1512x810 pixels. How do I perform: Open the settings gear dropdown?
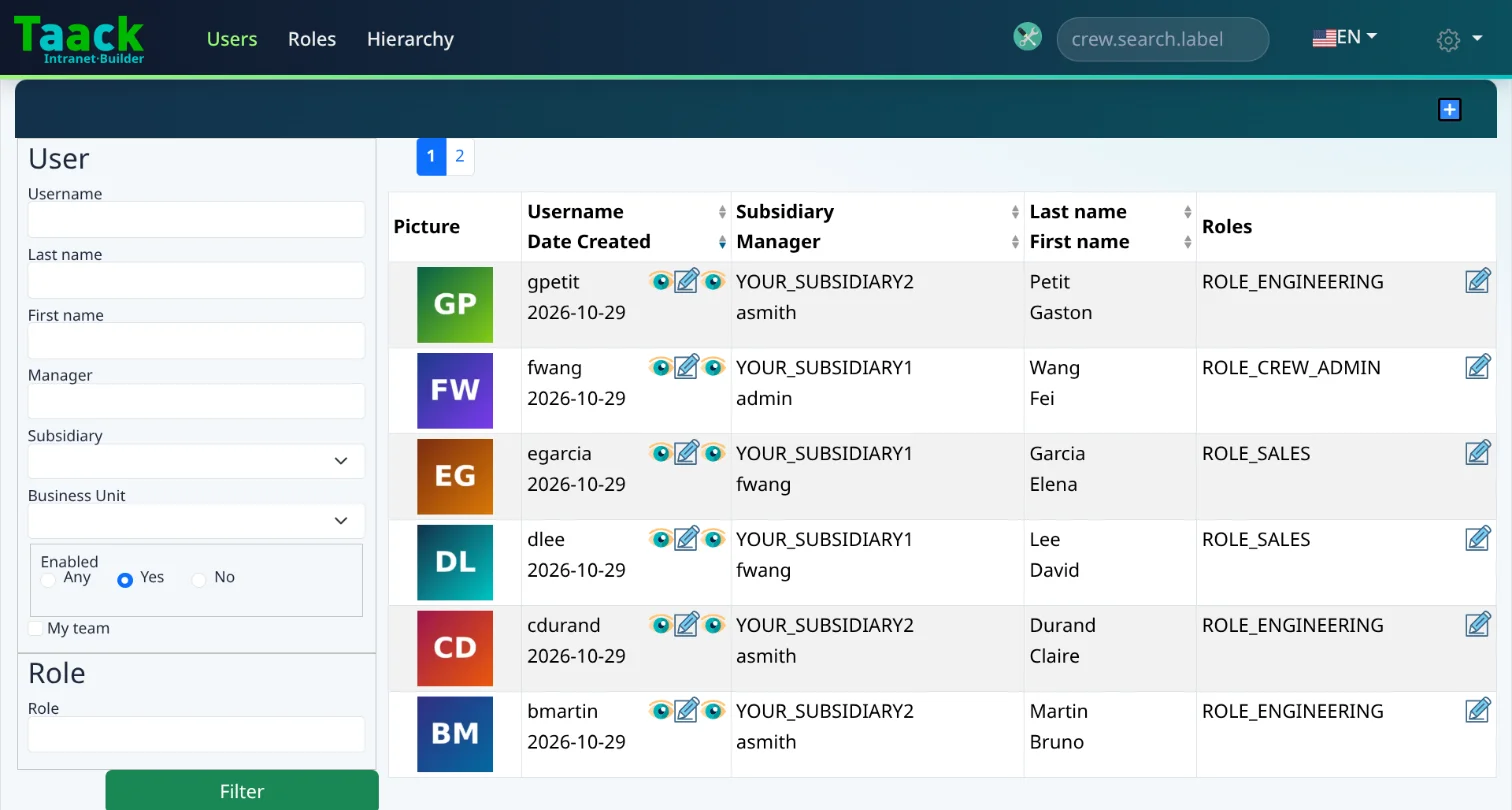coord(1459,40)
